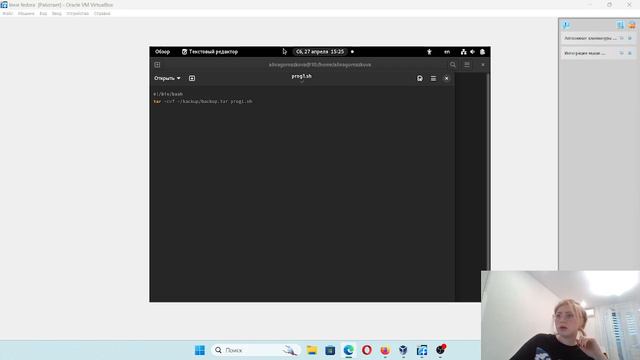
Task: Click the taskbar Поиск search box
Action: coord(256,350)
